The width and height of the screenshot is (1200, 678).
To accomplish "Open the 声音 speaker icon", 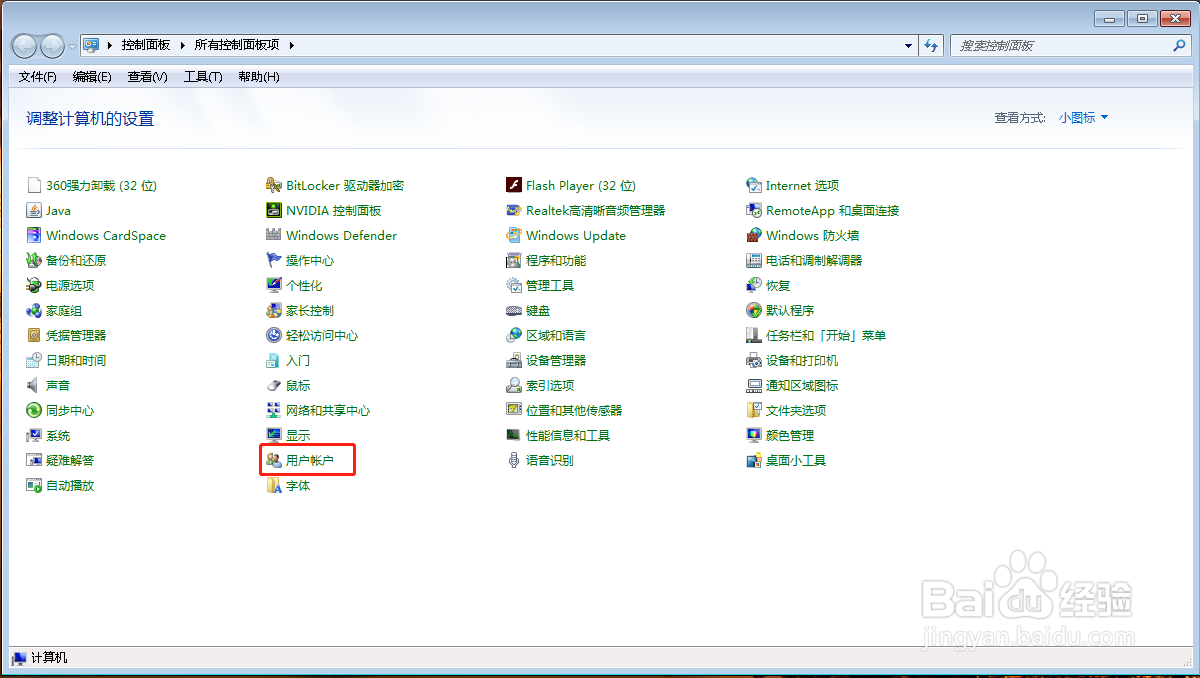I will [x=34, y=385].
